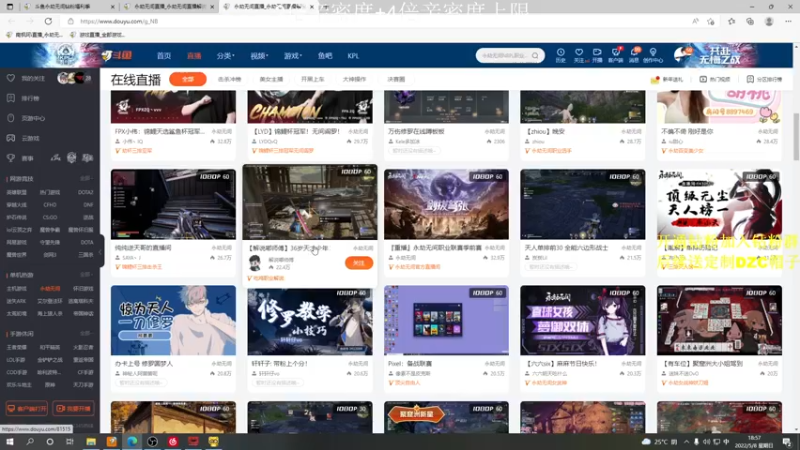
Task: Reload the page with browser refresh icon
Action: point(48,21)
